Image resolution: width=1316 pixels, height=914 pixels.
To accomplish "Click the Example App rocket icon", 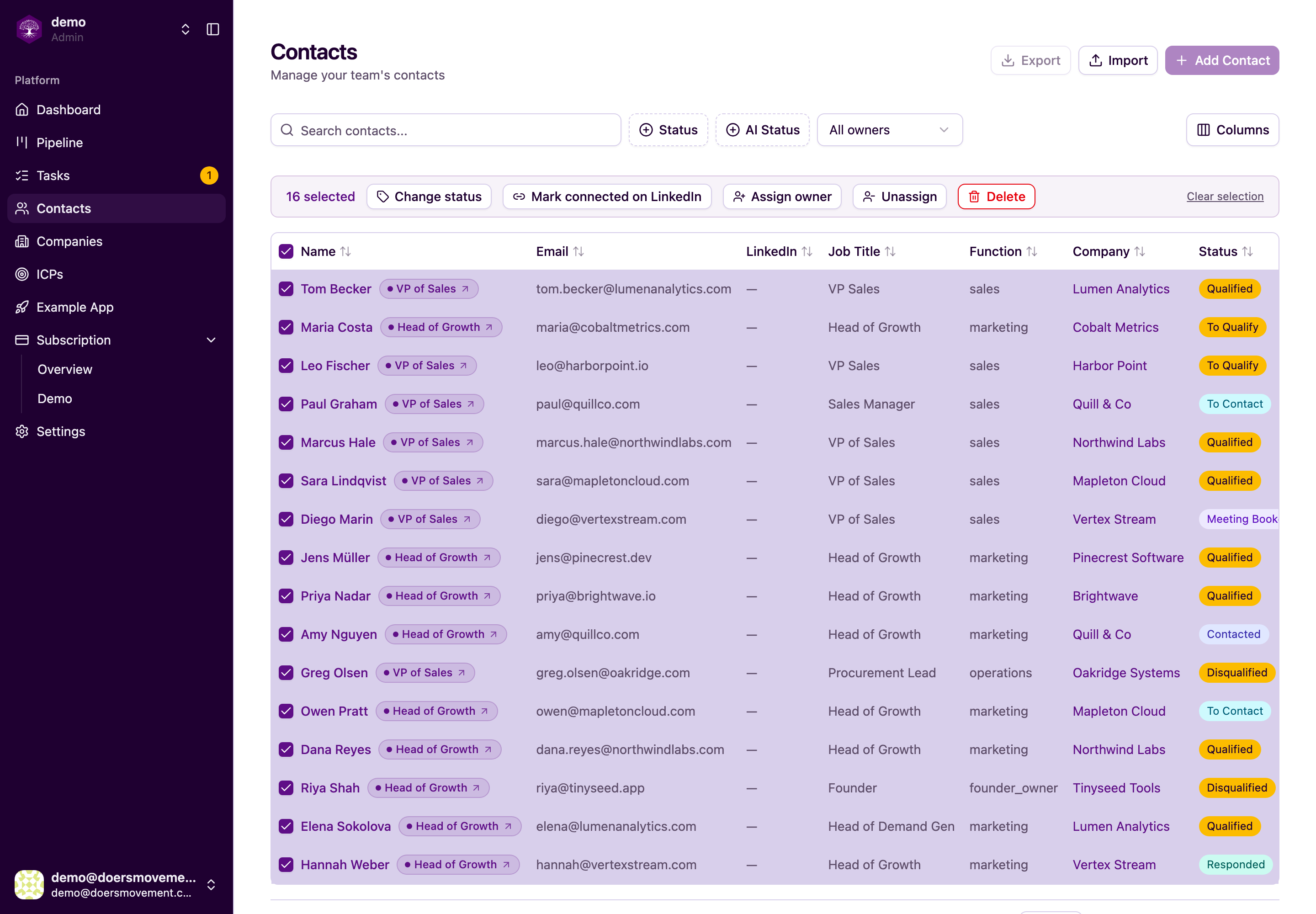I will (x=22, y=307).
